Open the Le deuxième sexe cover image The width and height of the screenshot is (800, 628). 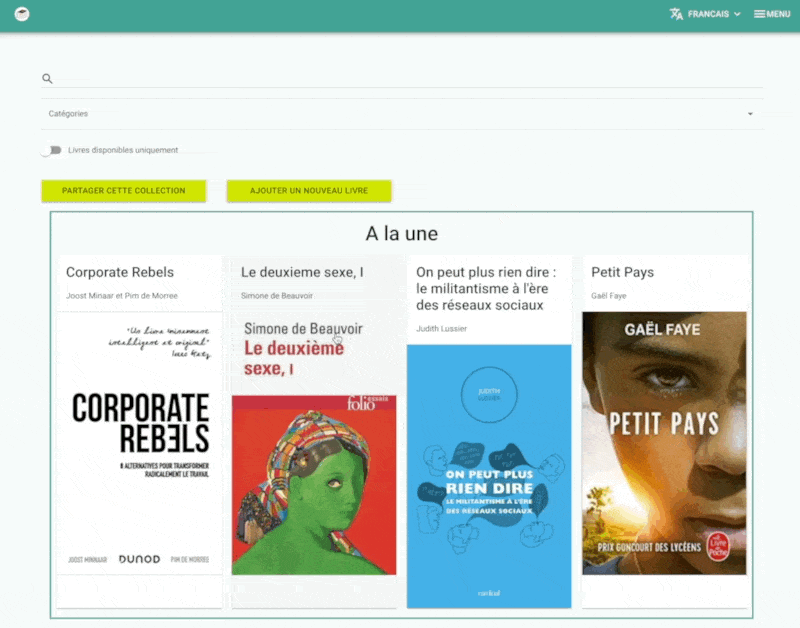(x=314, y=445)
